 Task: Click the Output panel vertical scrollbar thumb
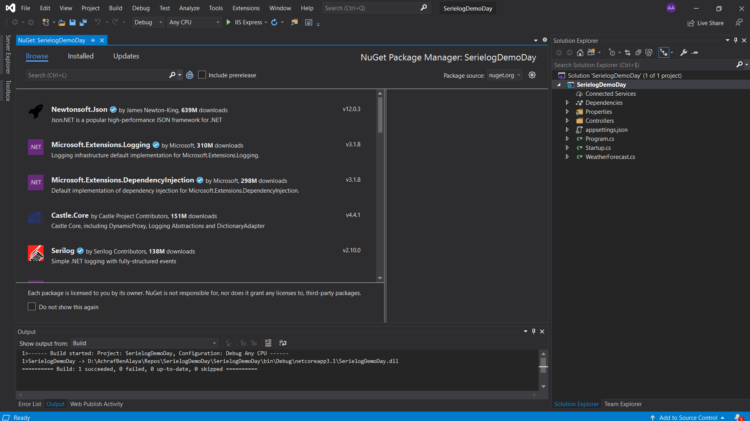click(543, 366)
